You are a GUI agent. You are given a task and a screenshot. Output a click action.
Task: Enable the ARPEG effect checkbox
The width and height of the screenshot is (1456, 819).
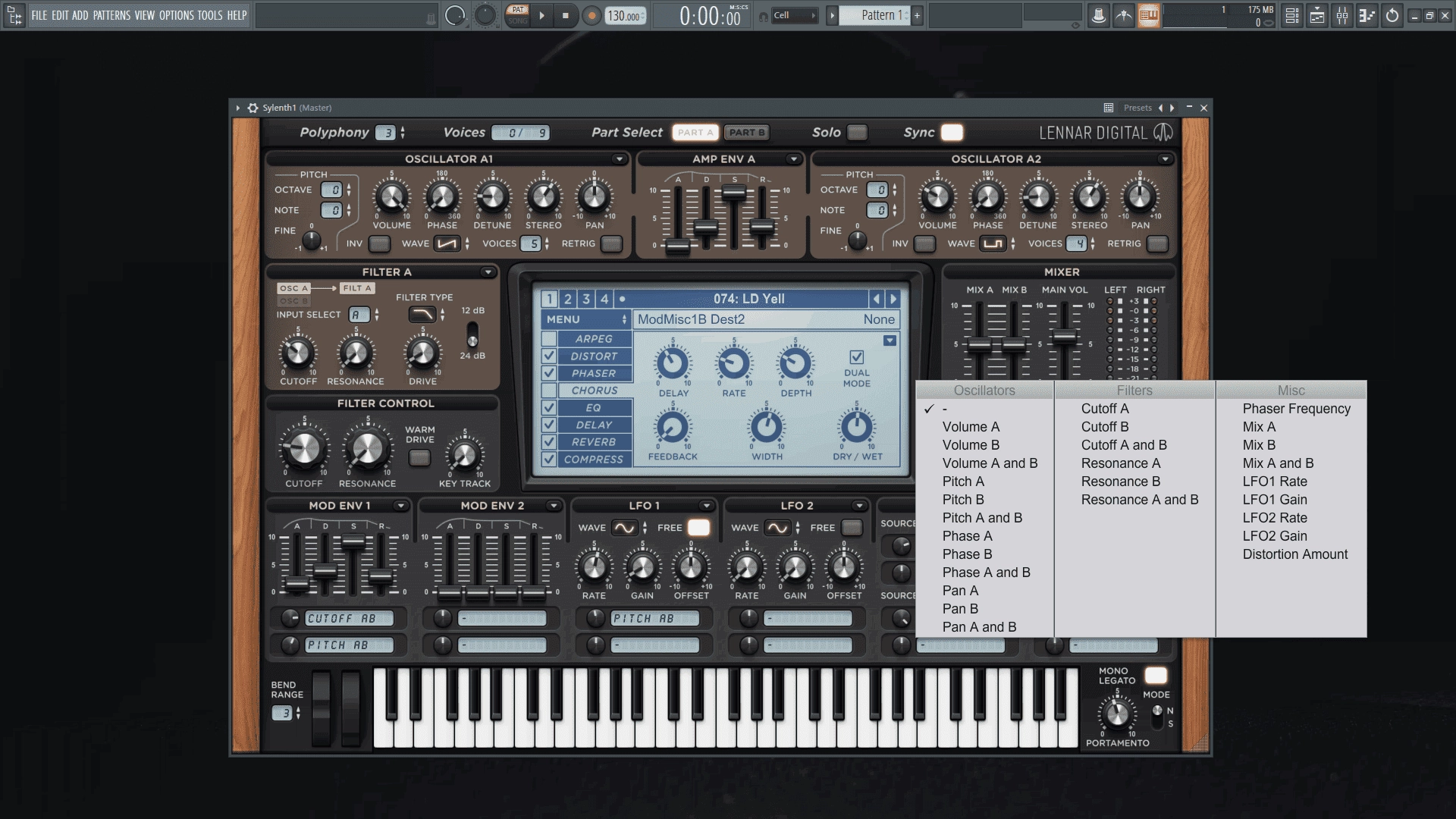[x=549, y=339]
